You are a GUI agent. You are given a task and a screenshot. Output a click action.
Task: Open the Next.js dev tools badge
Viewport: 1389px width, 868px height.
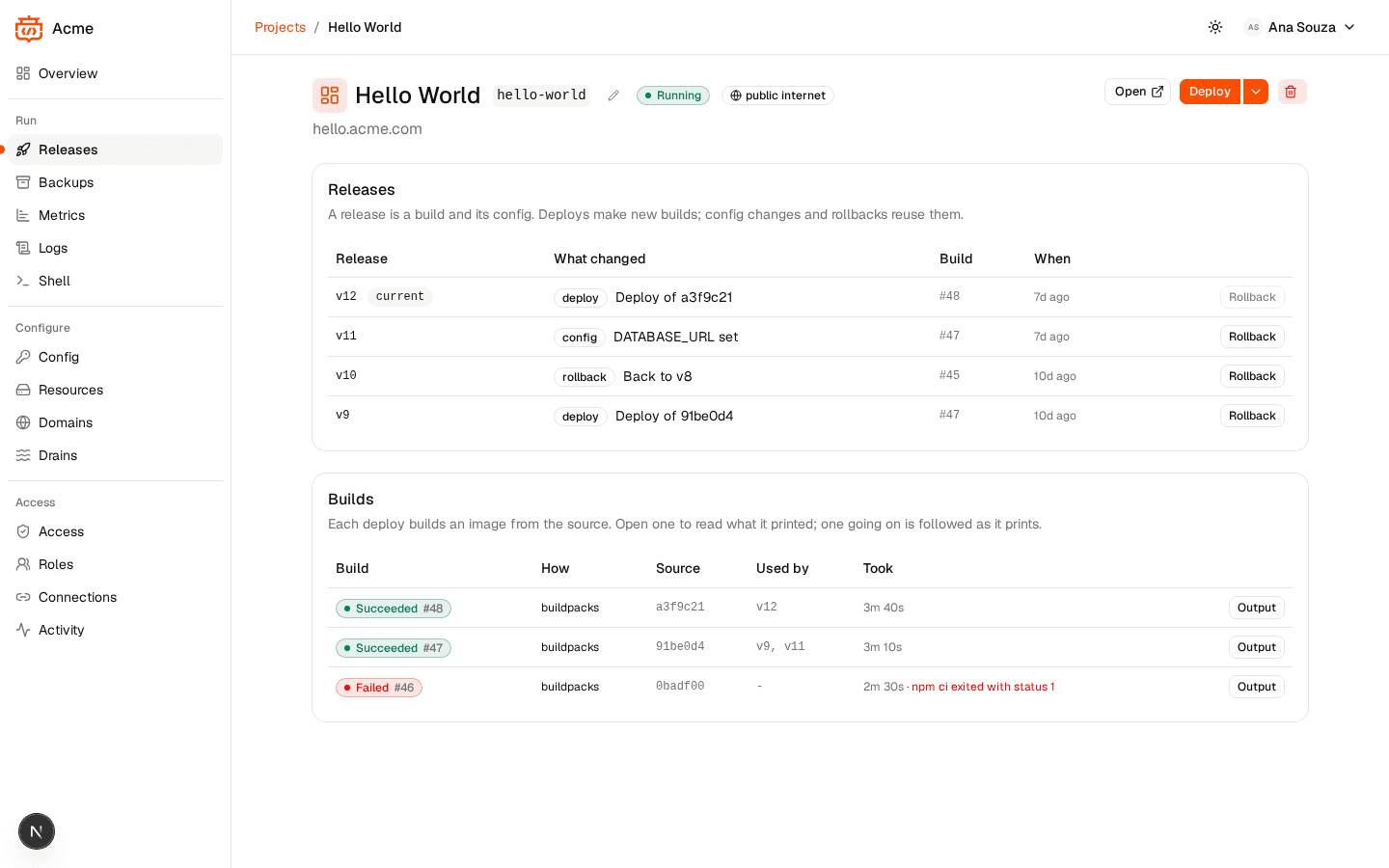pyautogui.click(x=37, y=831)
